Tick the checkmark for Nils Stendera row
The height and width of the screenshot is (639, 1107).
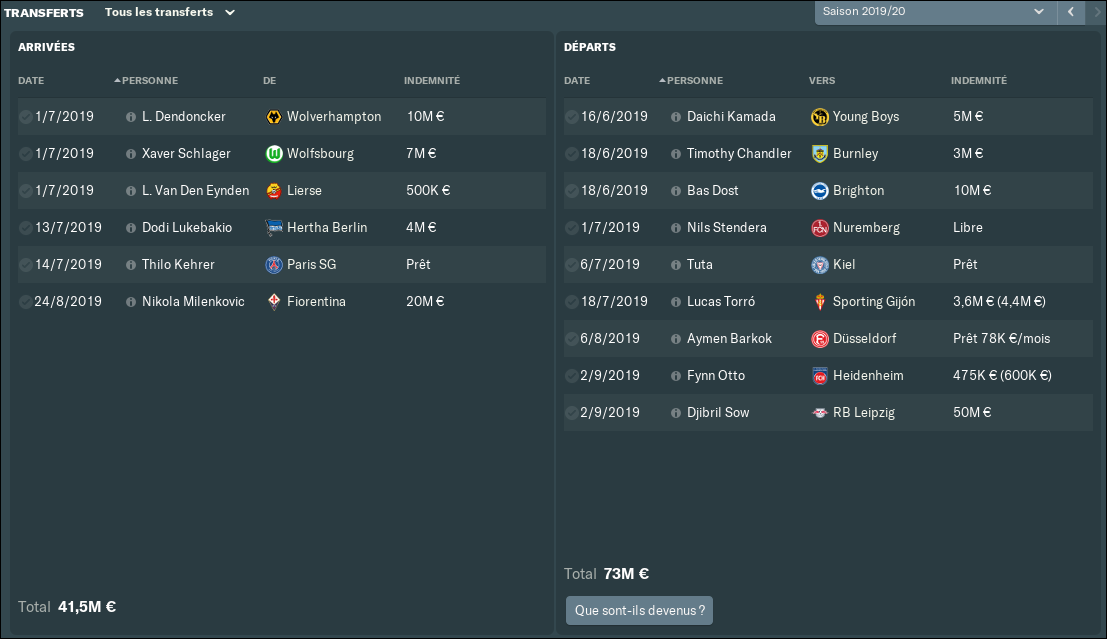click(571, 227)
